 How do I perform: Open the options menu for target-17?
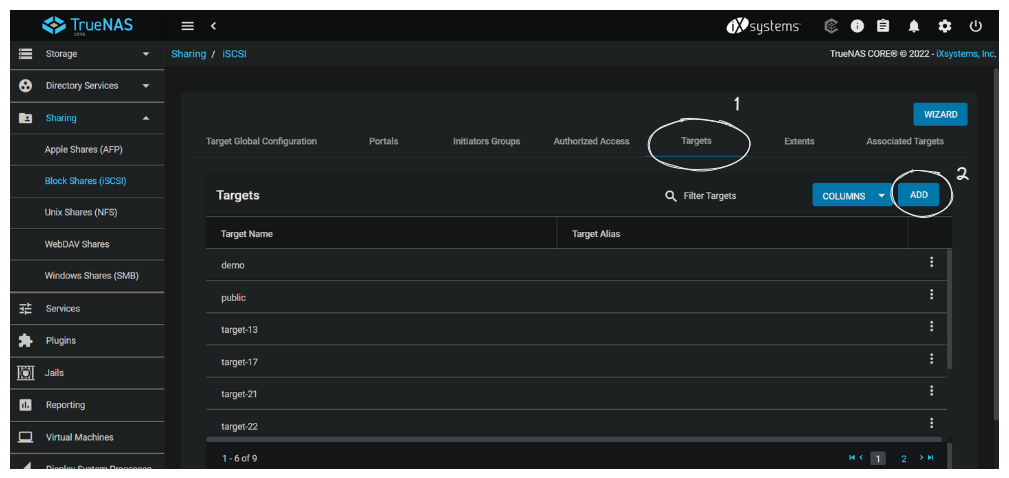931,358
